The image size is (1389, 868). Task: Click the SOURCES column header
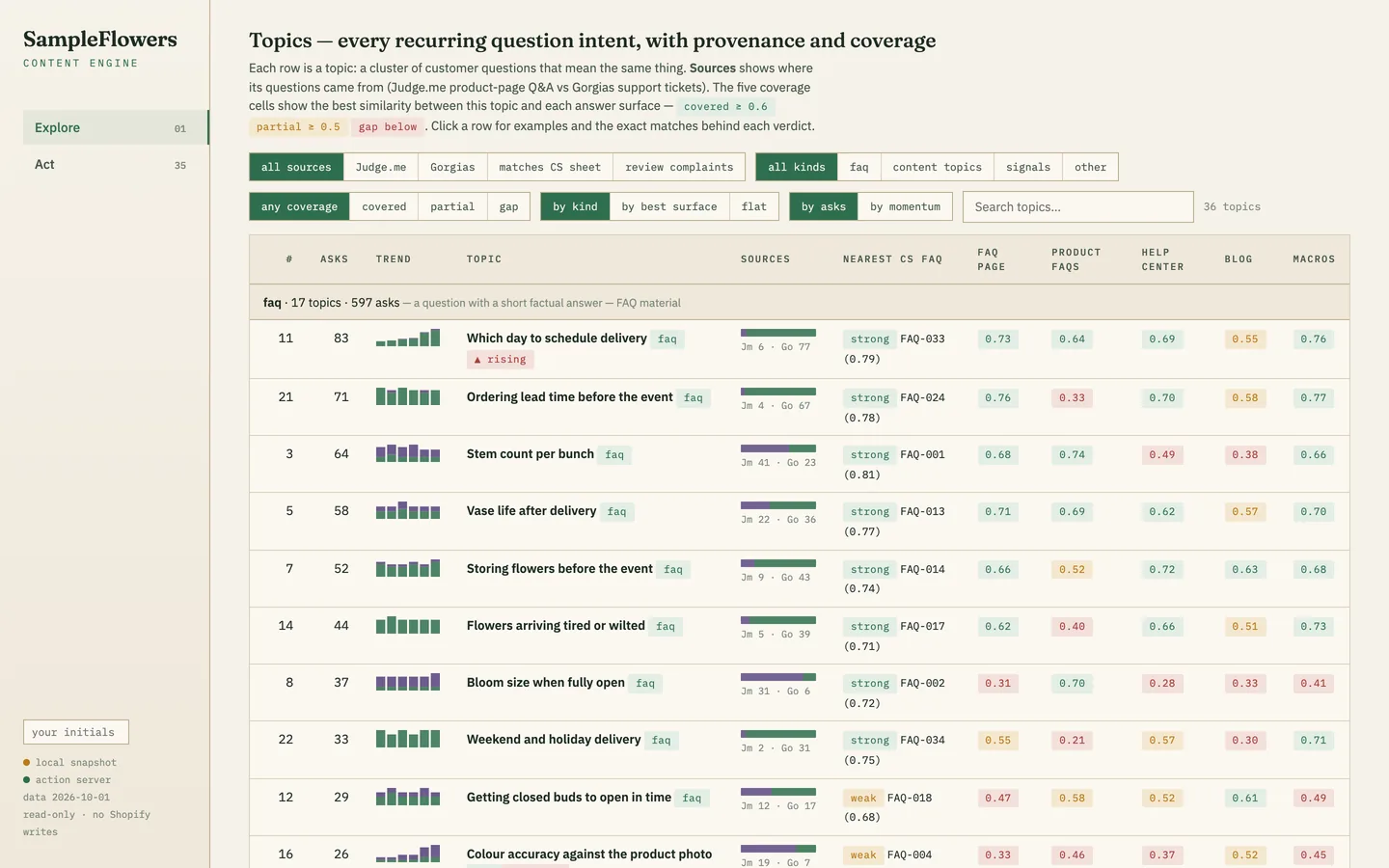[x=766, y=259]
